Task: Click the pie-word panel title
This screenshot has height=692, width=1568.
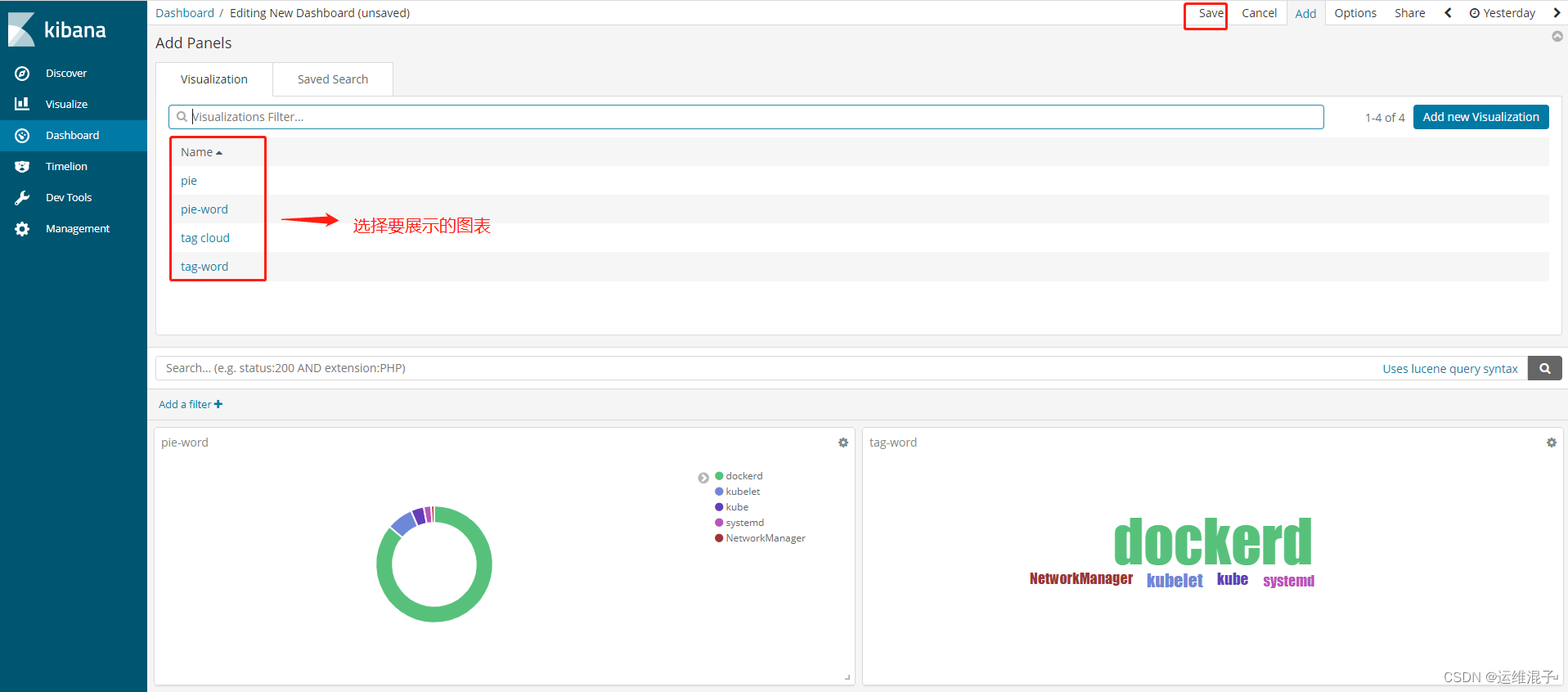Action: [x=185, y=443]
